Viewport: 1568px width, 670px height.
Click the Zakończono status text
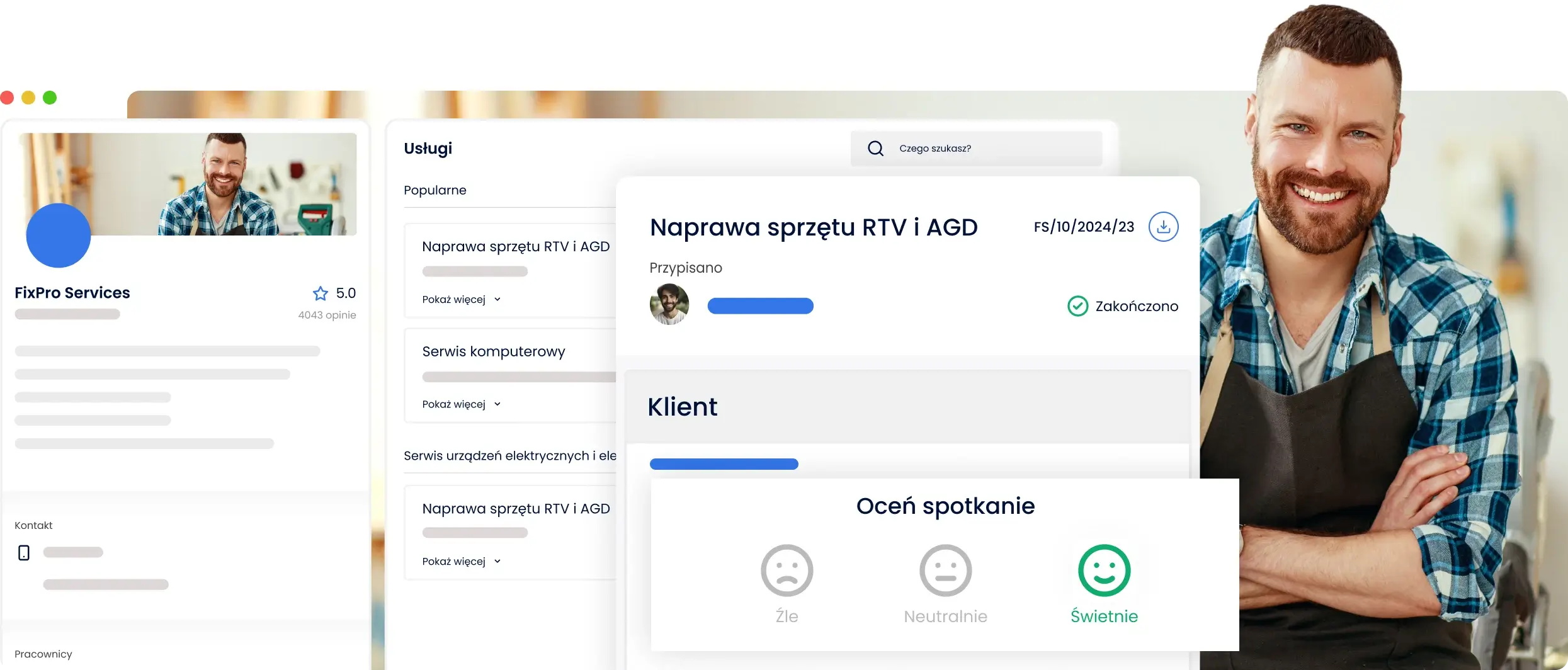(1137, 307)
